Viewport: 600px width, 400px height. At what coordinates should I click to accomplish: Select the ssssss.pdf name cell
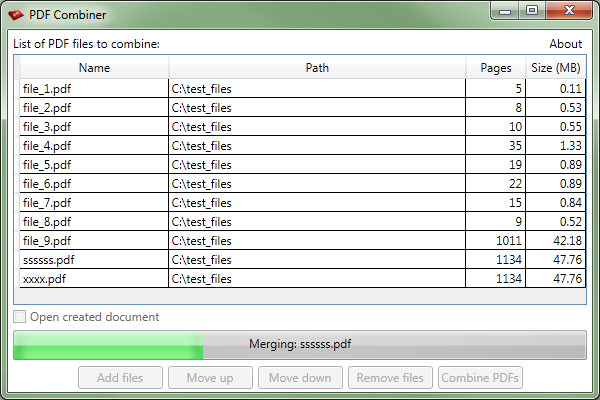tap(94, 260)
